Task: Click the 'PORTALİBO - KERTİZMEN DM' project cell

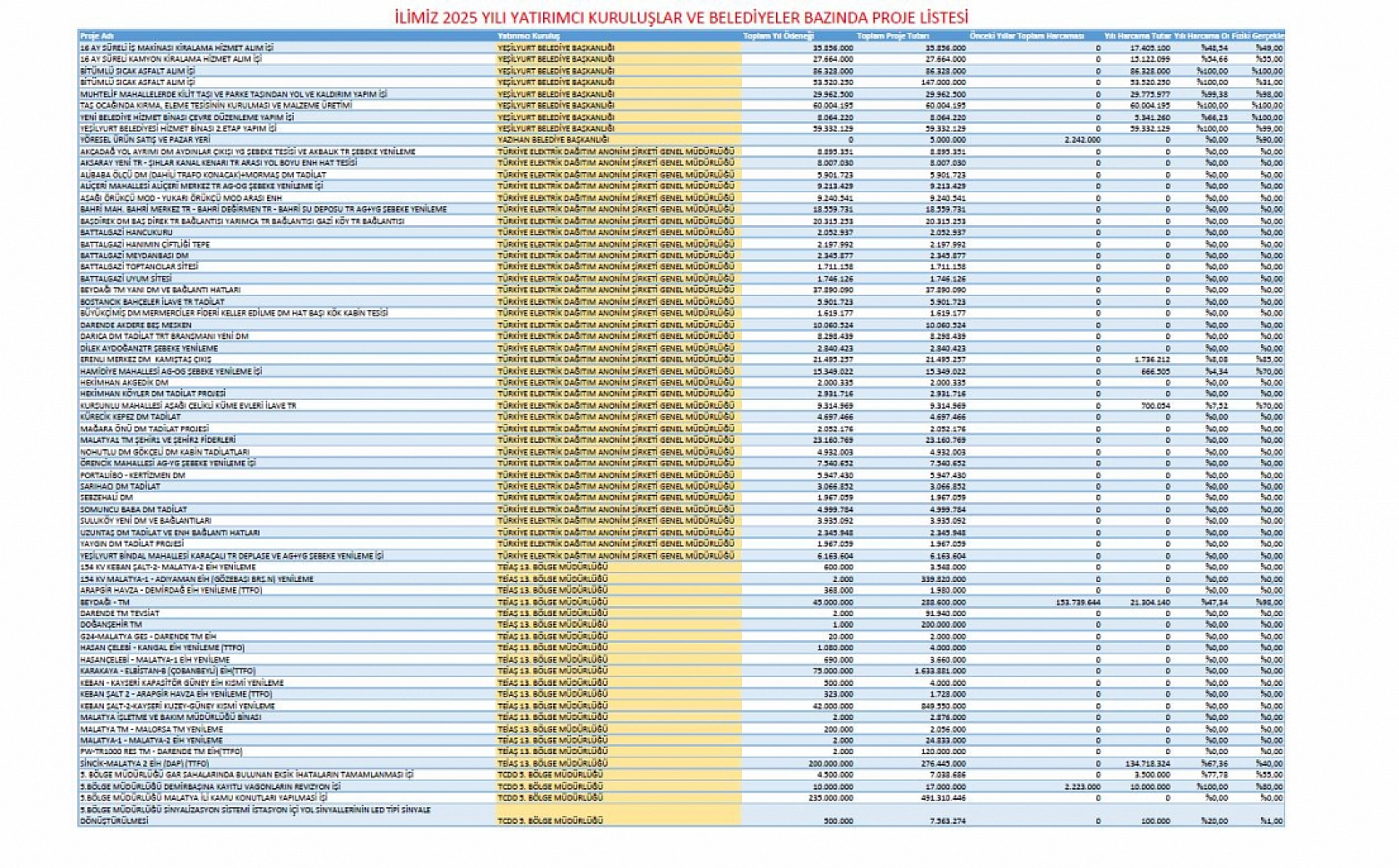Action: point(132,476)
